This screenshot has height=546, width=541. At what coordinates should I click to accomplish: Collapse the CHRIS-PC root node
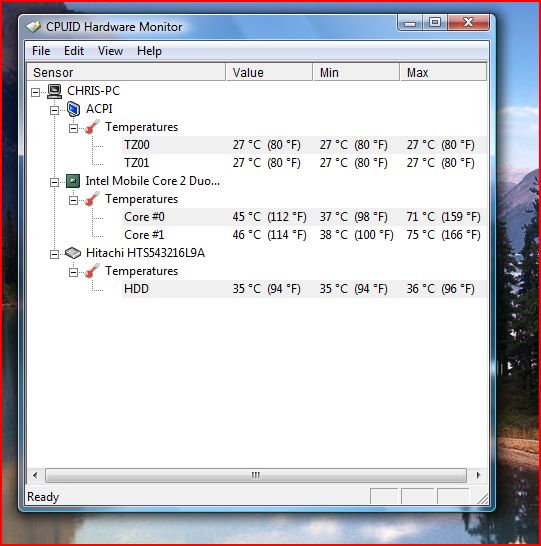pyautogui.click(x=36, y=92)
